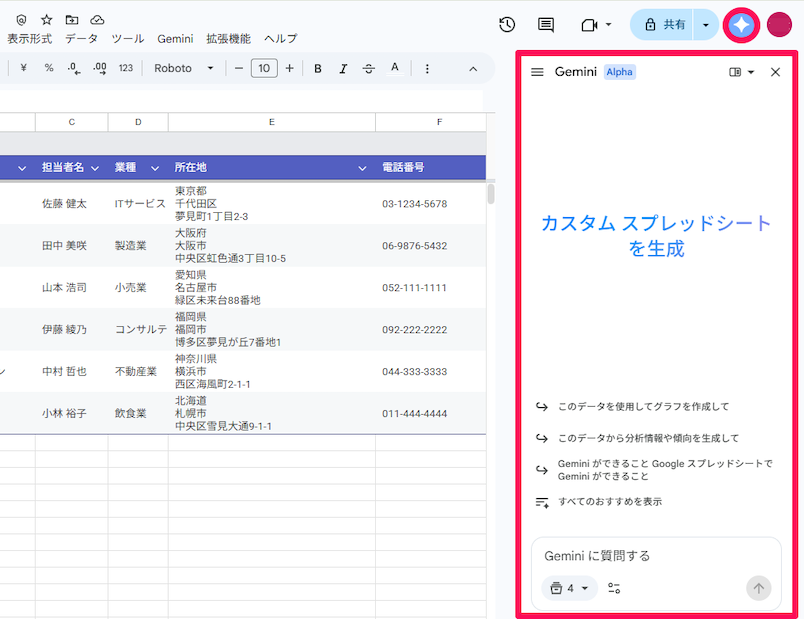
Task: Click the Gemini に質問する input field
Action: [x=656, y=556]
